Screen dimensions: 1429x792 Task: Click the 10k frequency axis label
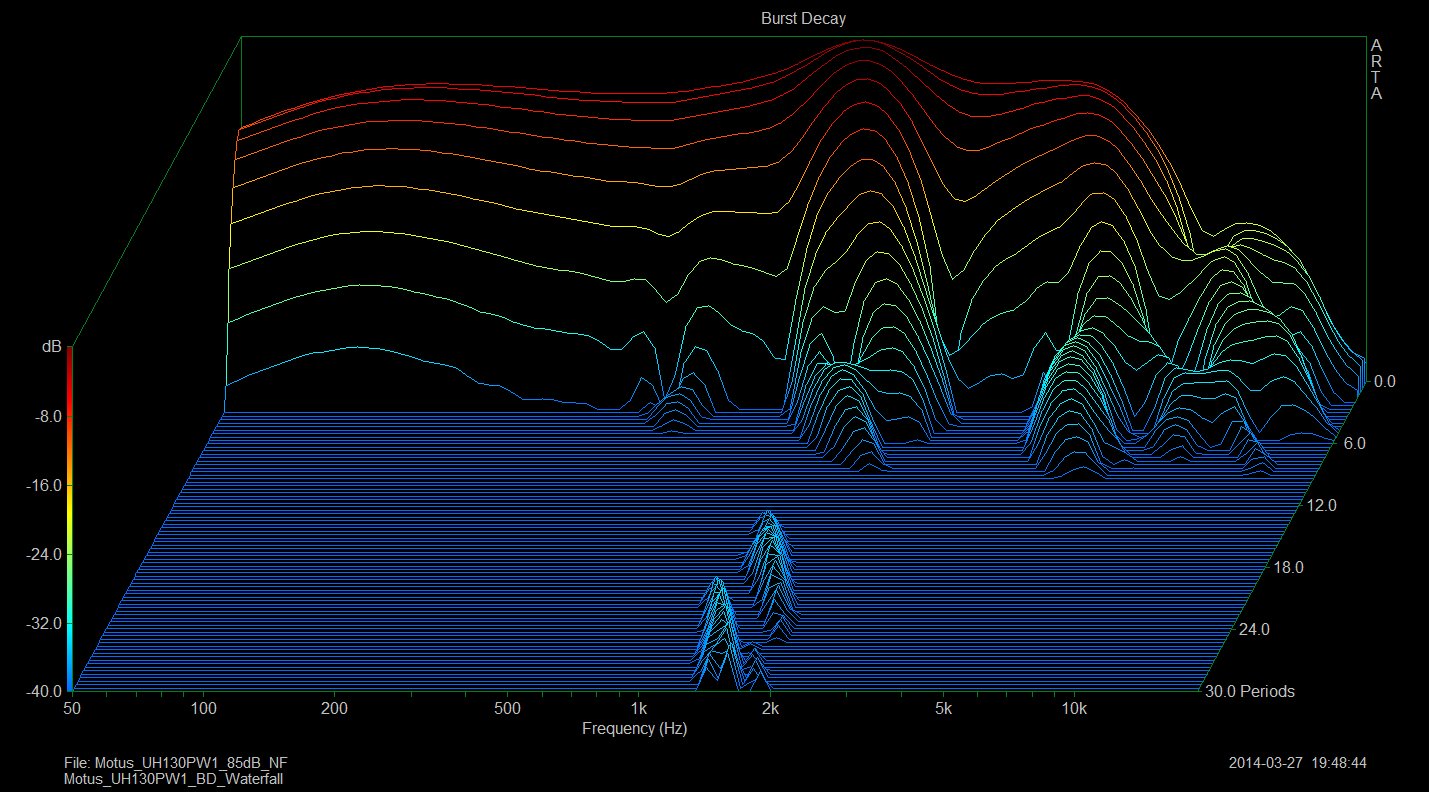tap(1074, 709)
